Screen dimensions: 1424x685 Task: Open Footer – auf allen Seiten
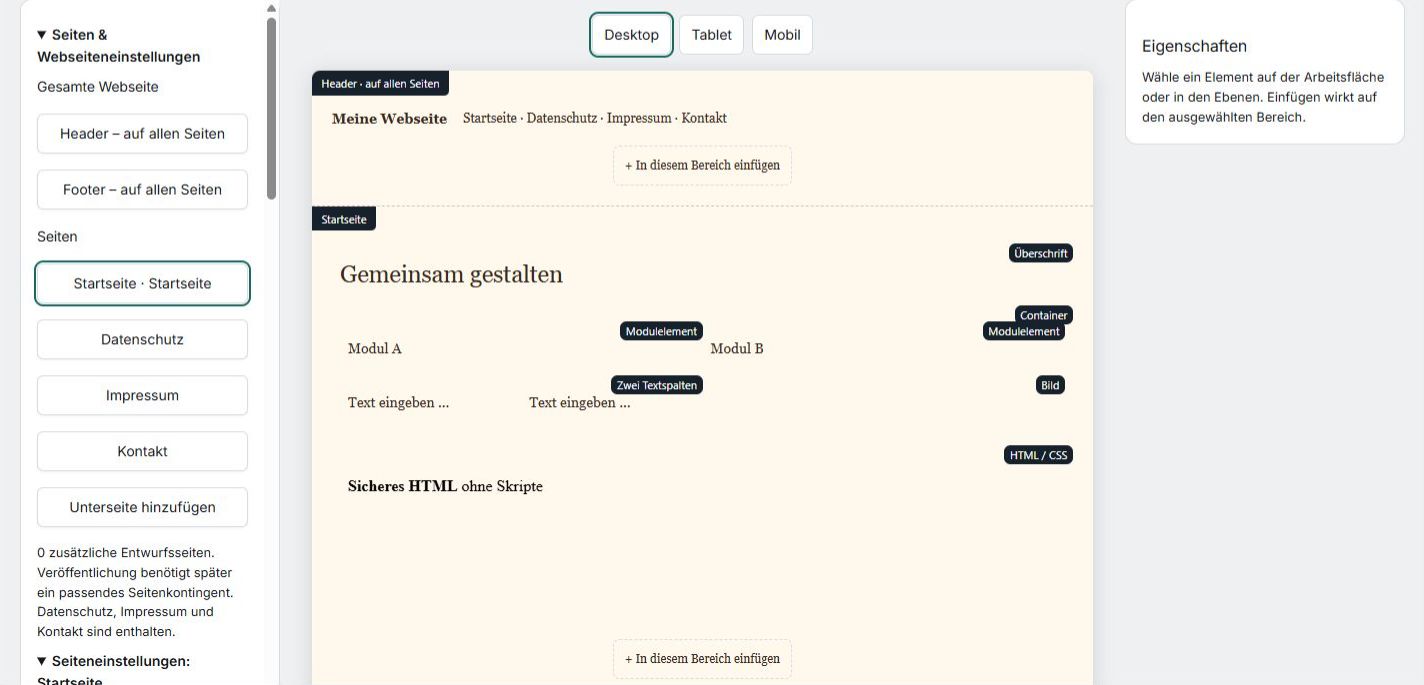coord(142,190)
